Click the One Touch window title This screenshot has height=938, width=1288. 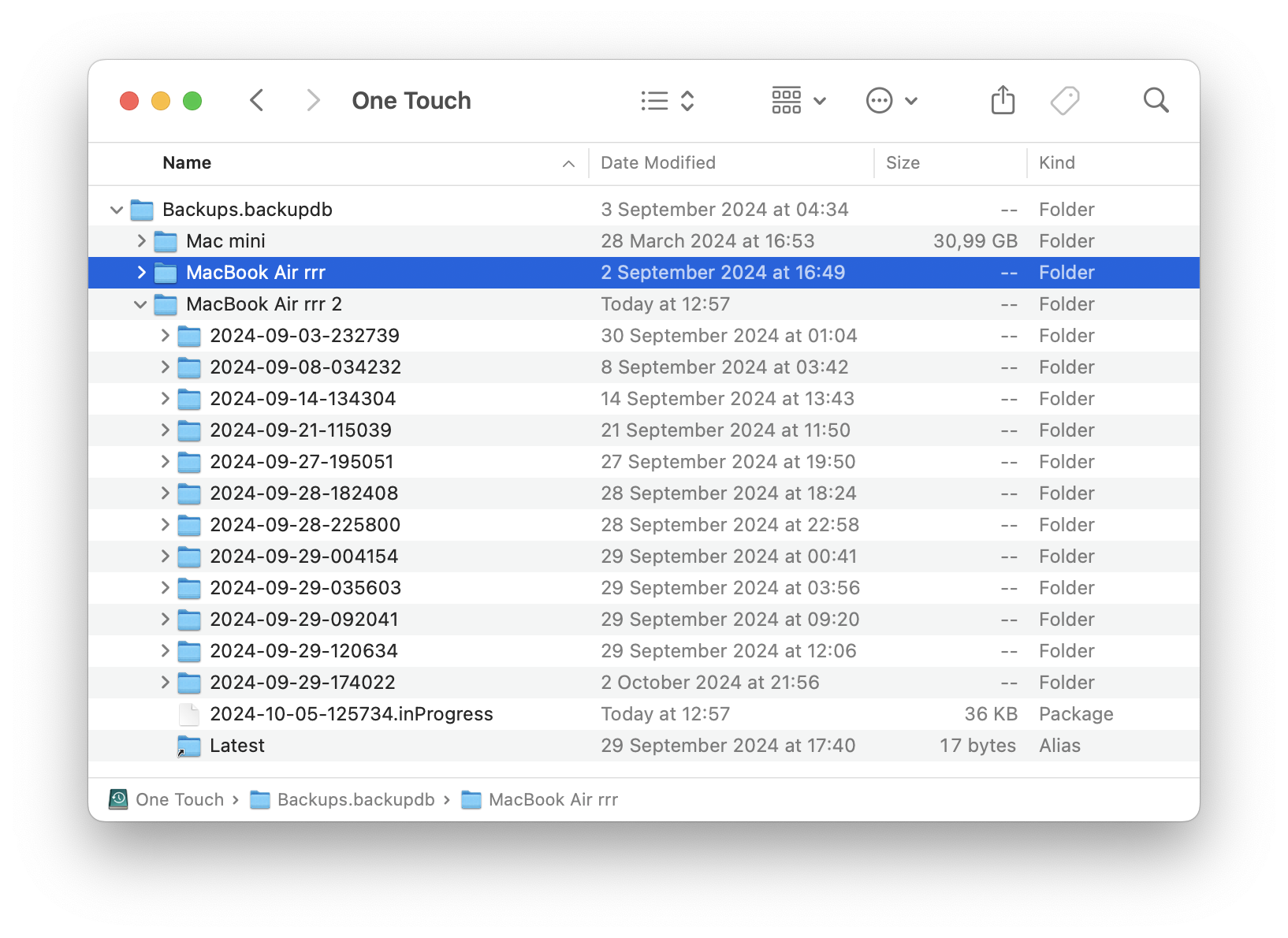(411, 100)
